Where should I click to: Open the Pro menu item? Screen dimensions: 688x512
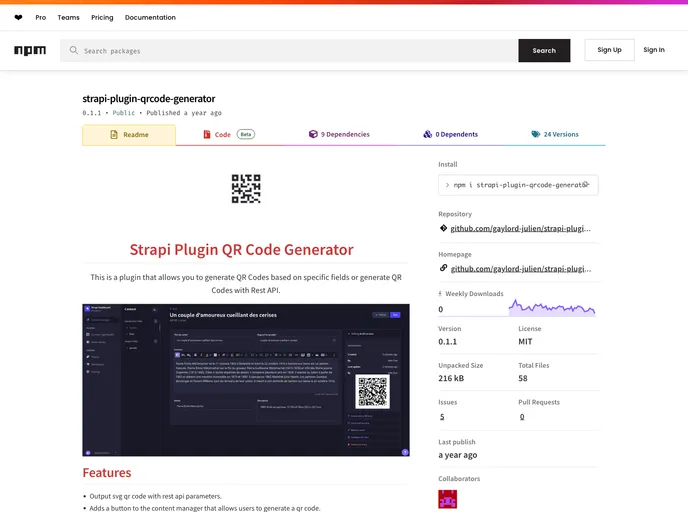click(41, 18)
